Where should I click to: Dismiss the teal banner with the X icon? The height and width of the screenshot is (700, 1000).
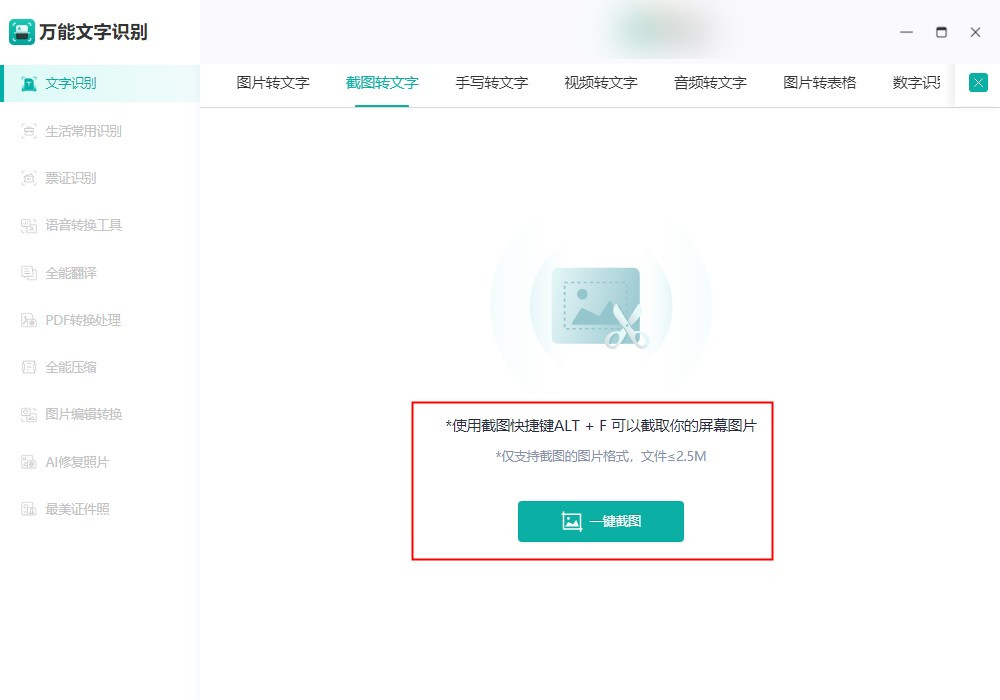point(977,83)
